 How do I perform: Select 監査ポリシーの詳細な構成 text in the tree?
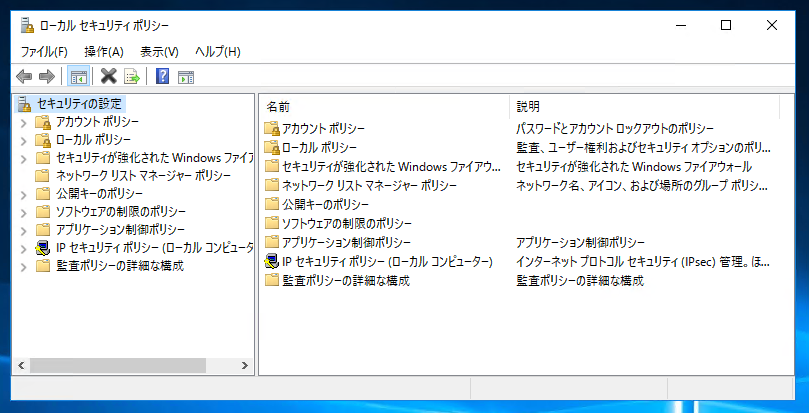coord(120,266)
